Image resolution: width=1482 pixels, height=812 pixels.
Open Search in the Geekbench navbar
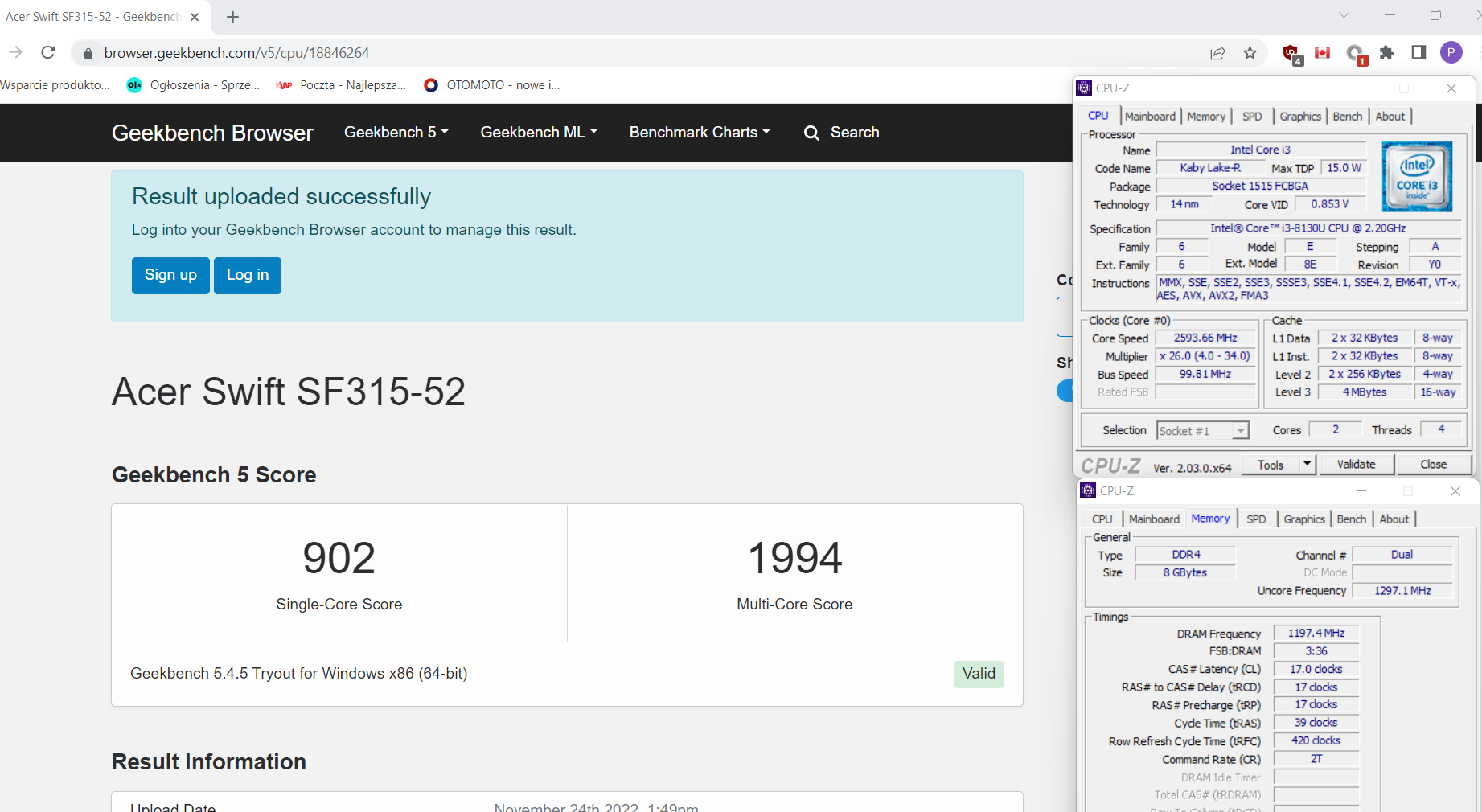(x=841, y=133)
